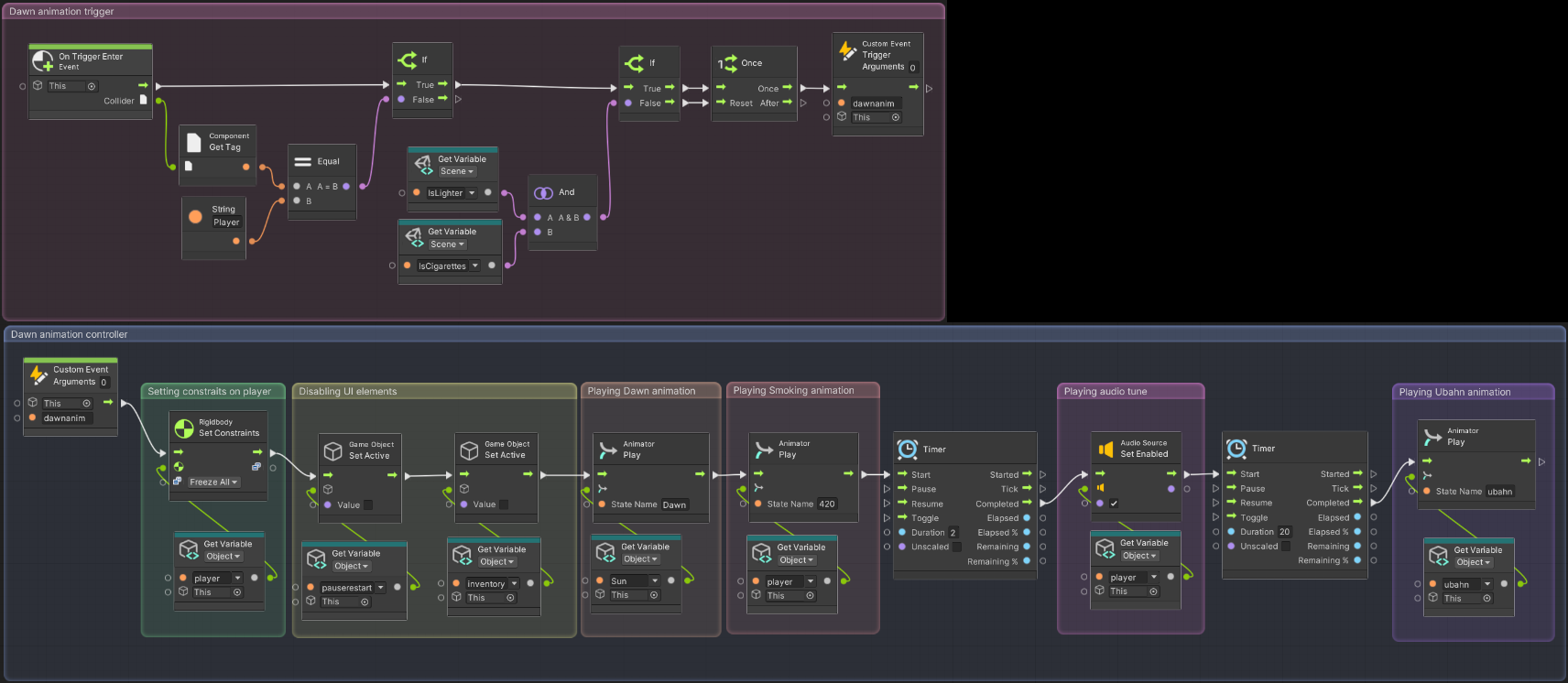1568x683 pixels.
Task: Open the IsLighter variable name dropdown
Action: click(x=472, y=193)
